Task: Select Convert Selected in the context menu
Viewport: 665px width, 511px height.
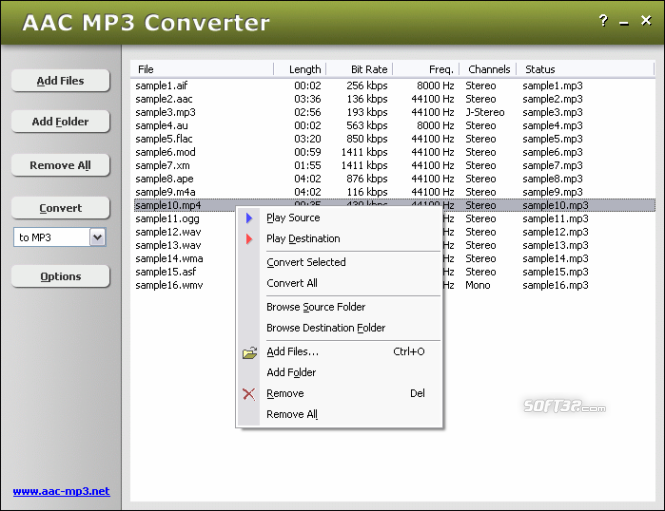Action: (x=306, y=262)
